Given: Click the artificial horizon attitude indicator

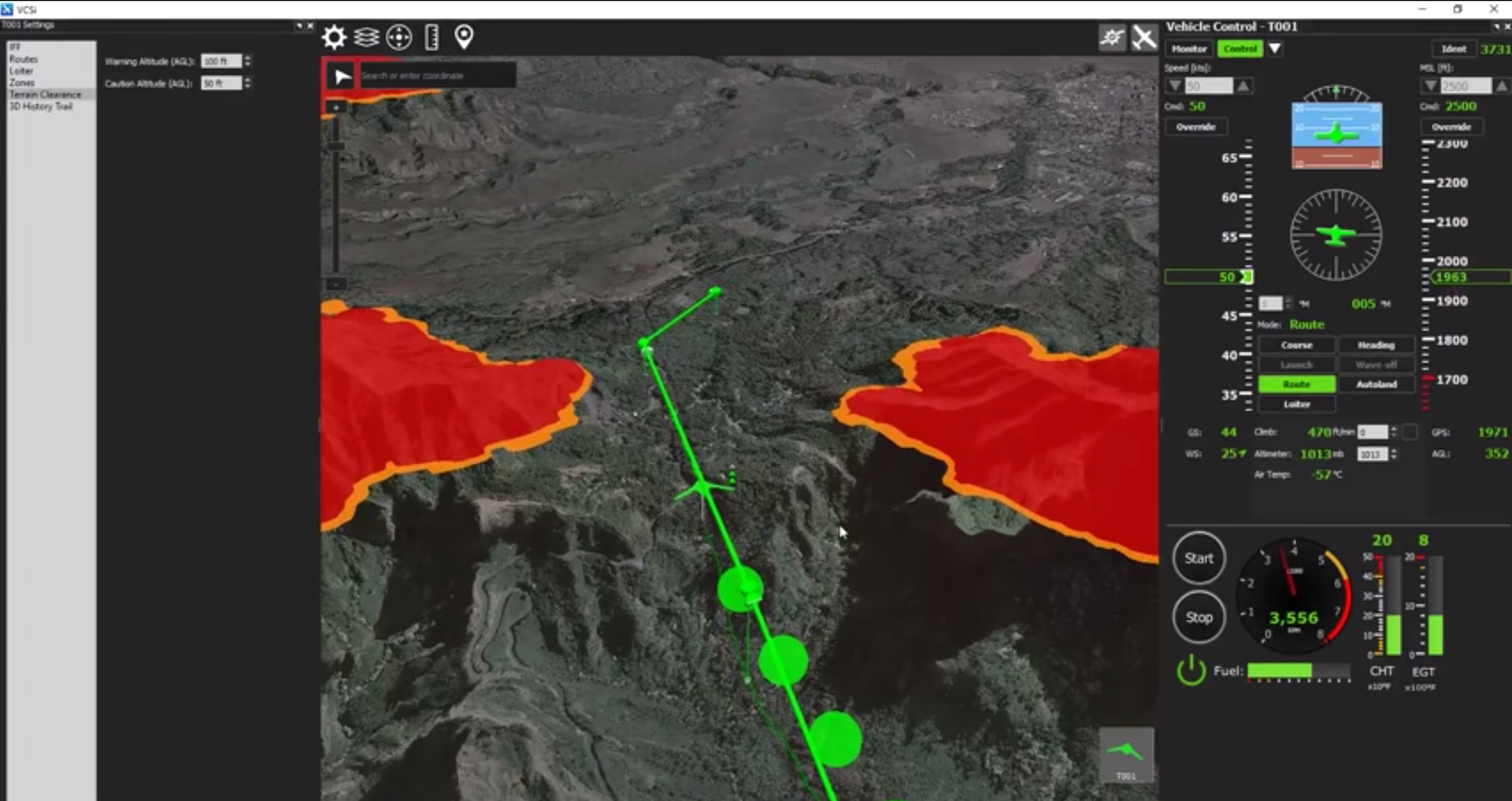Looking at the screenshot, I should 1336,135.
